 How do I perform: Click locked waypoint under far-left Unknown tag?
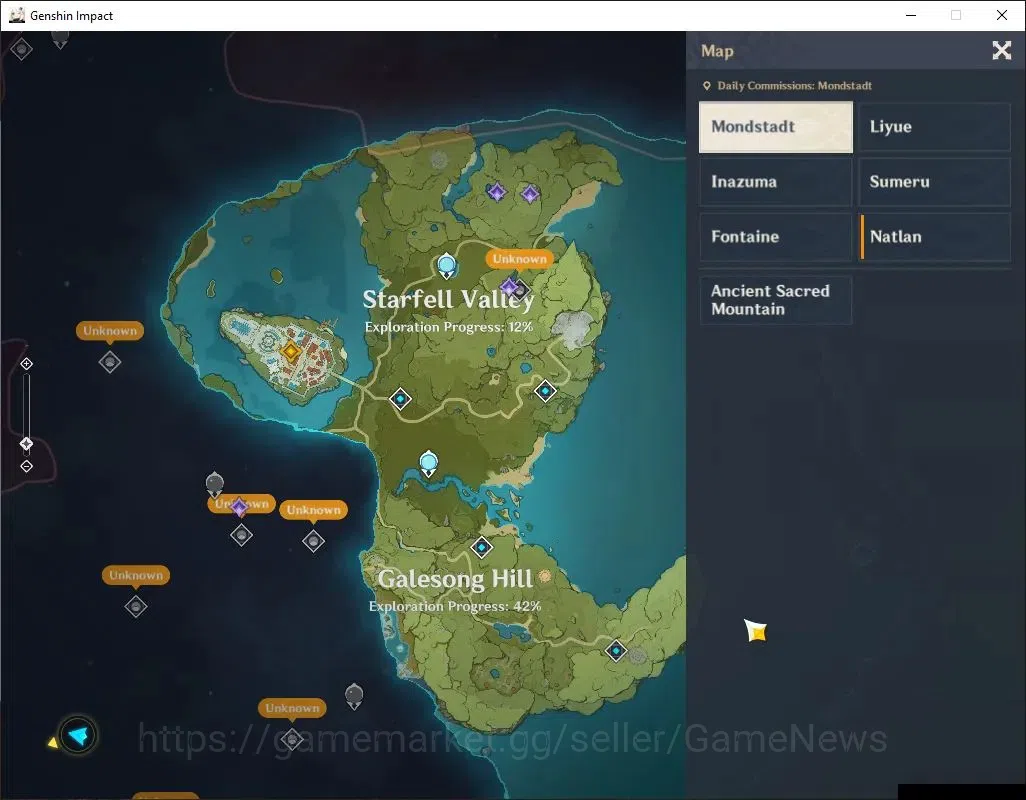110,362
